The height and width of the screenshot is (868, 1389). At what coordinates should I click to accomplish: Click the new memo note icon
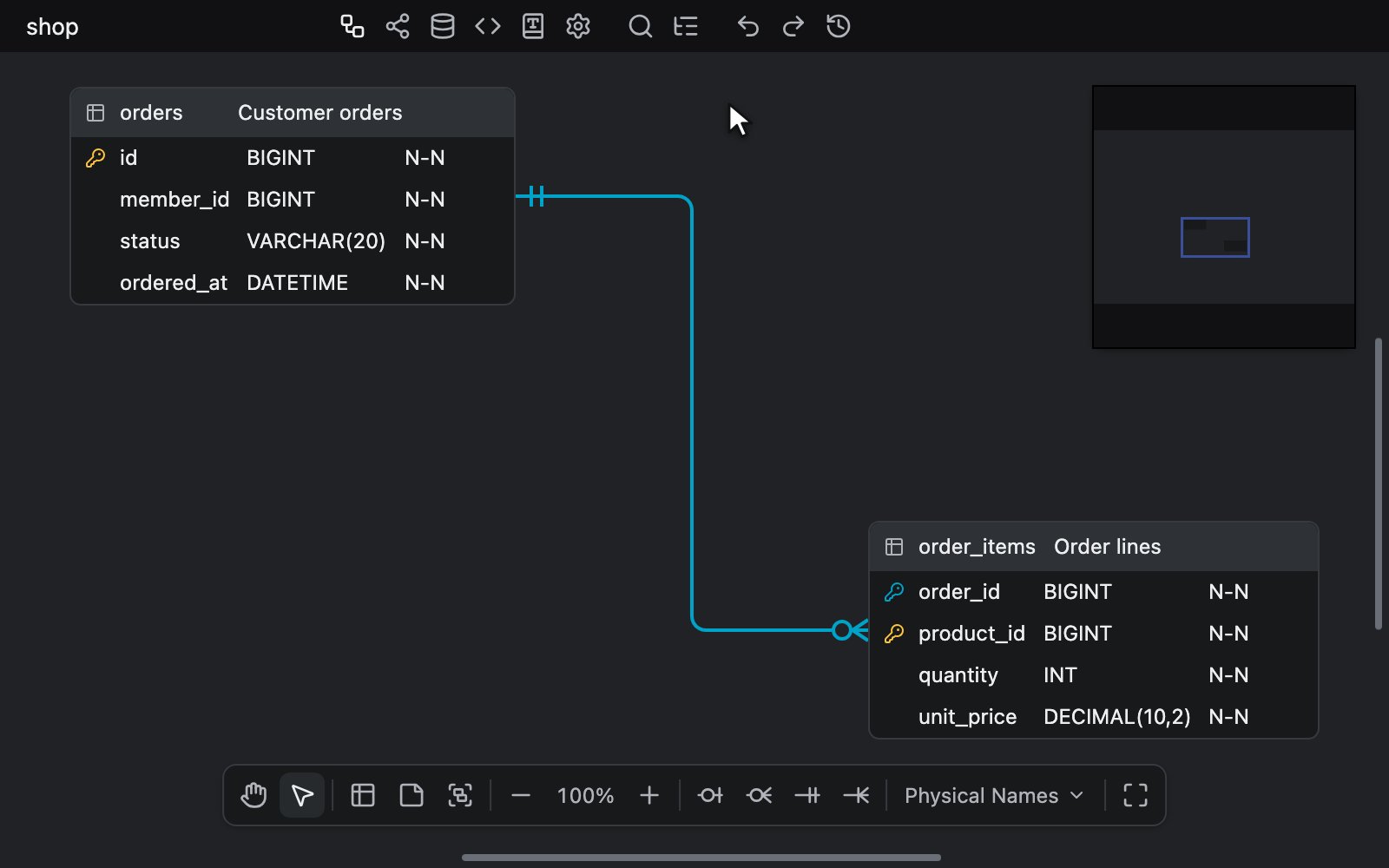(411, 795)
